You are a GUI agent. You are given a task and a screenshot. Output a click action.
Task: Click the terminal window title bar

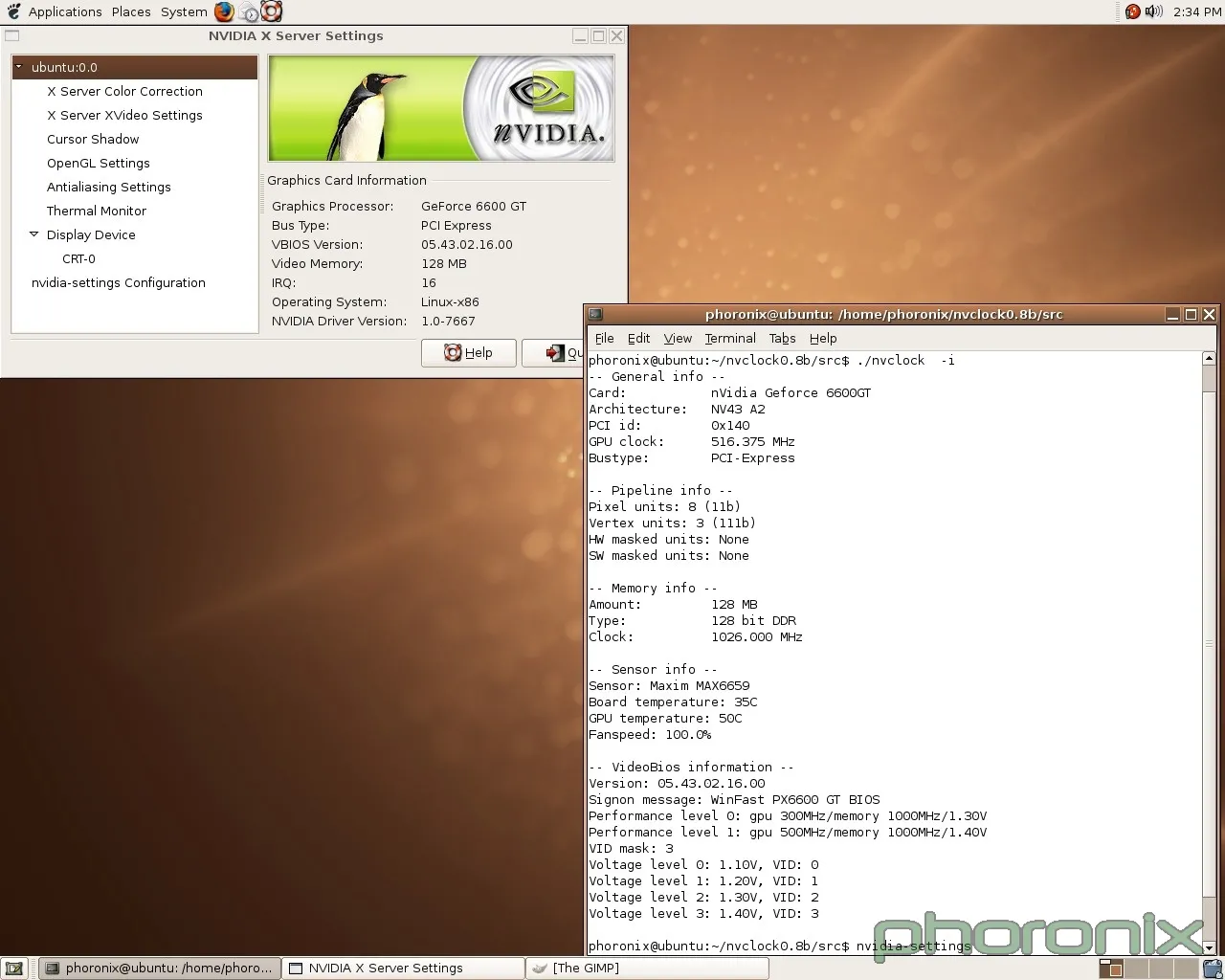(883, 314)
